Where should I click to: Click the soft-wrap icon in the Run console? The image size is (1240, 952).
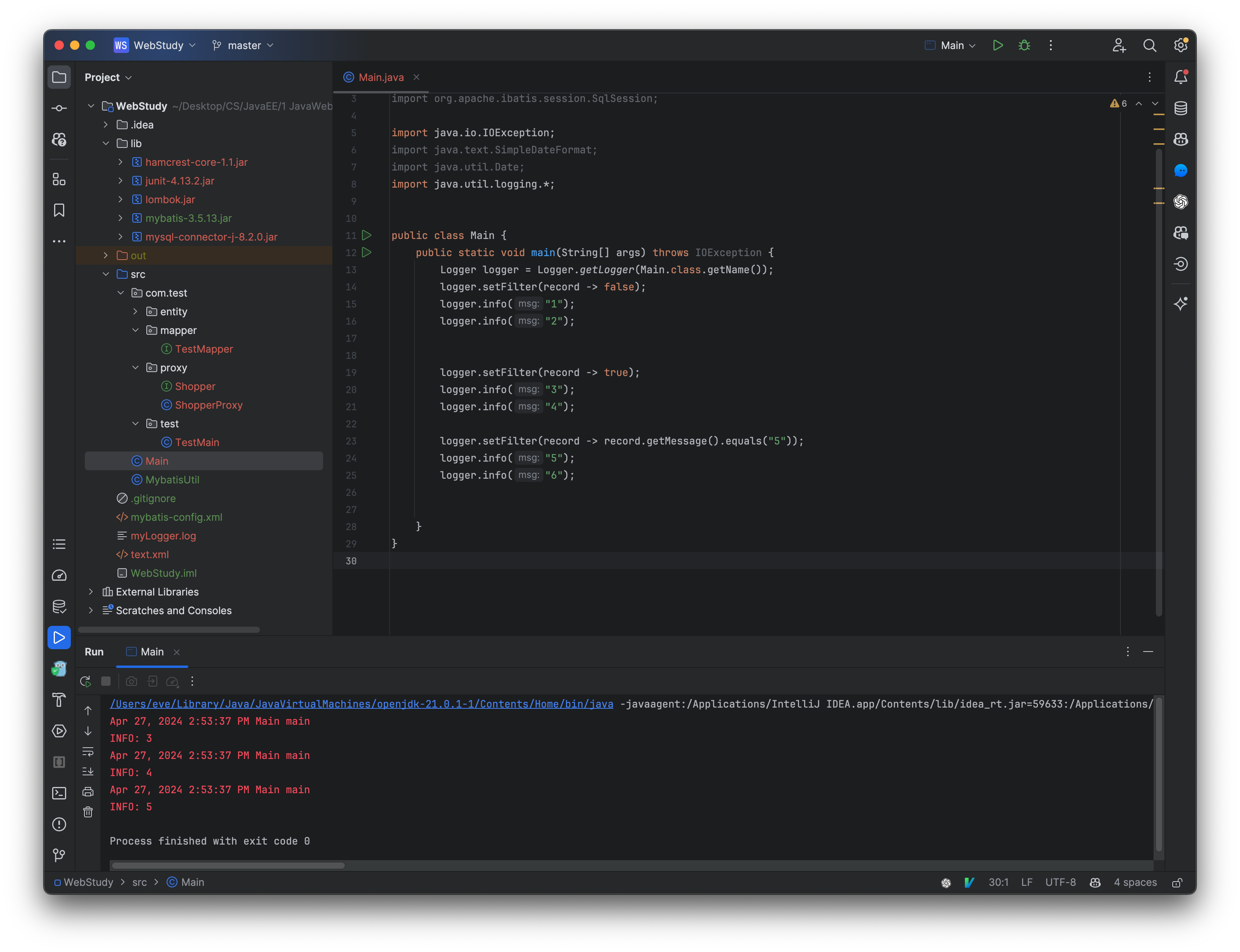pos(88,752)
